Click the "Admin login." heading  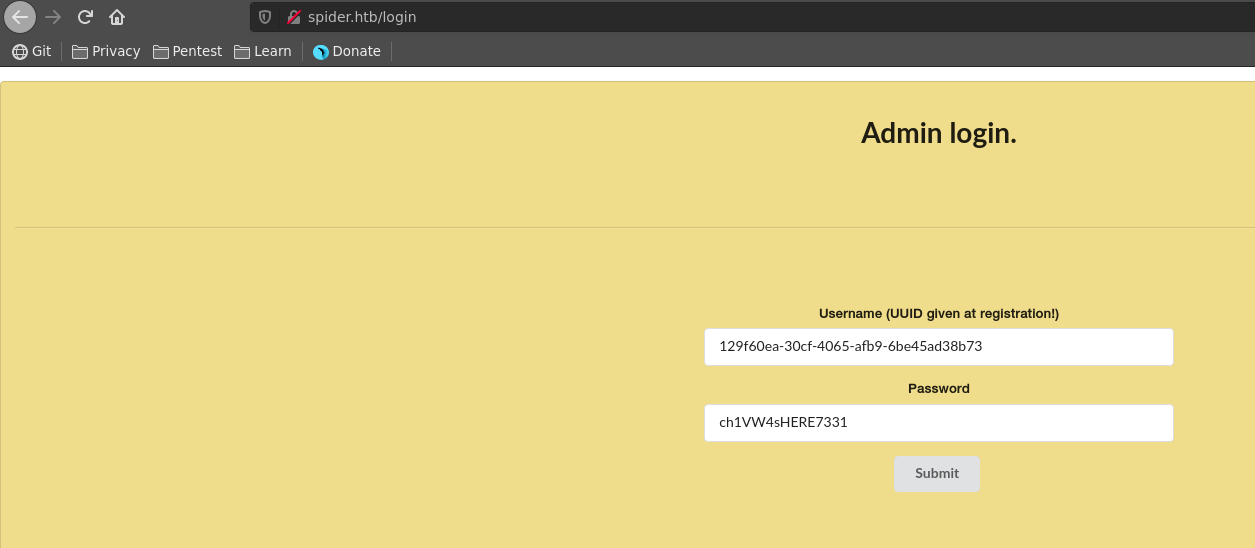click(938, 133)
